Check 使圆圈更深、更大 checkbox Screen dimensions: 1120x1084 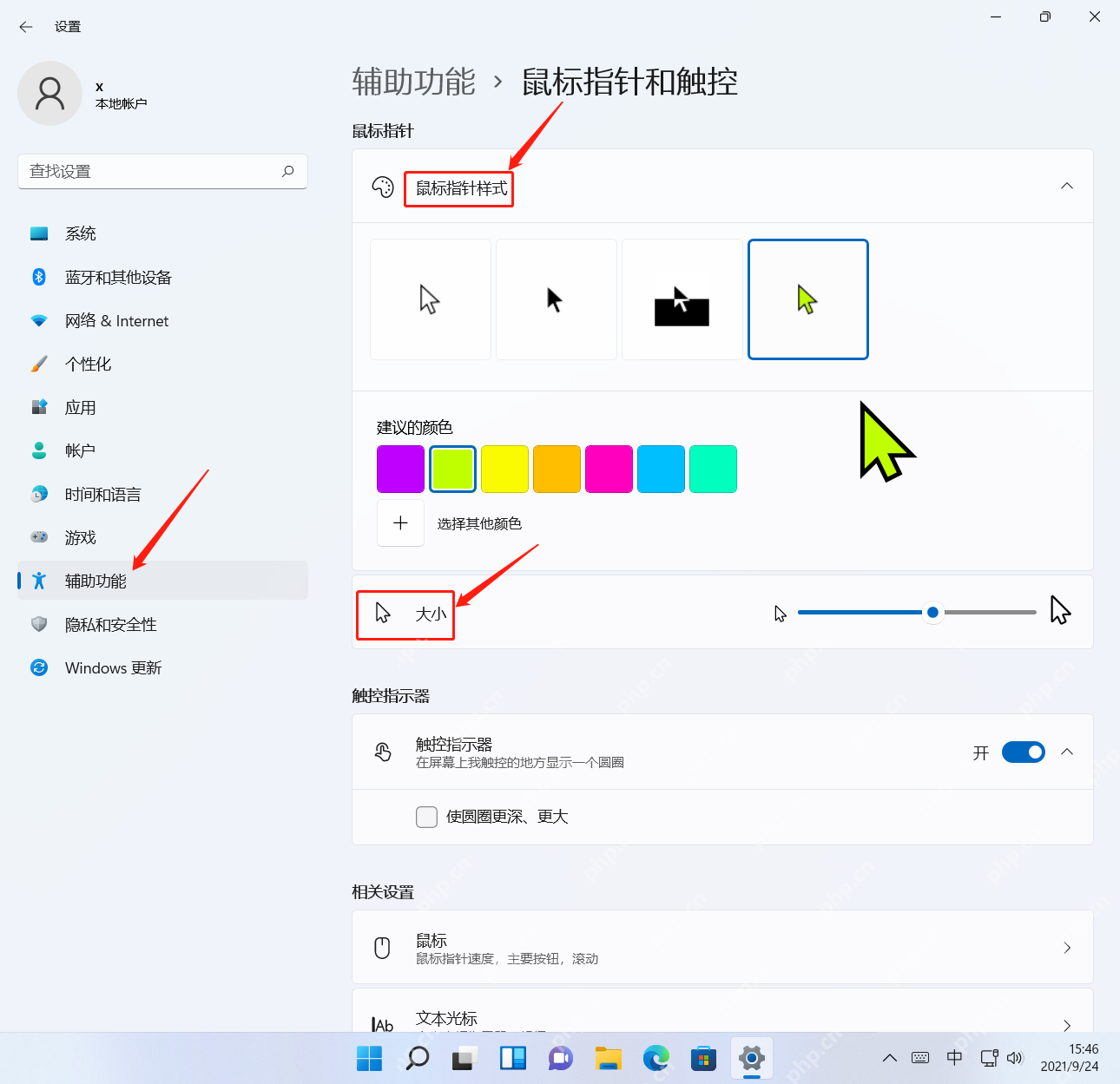point(426,817)
